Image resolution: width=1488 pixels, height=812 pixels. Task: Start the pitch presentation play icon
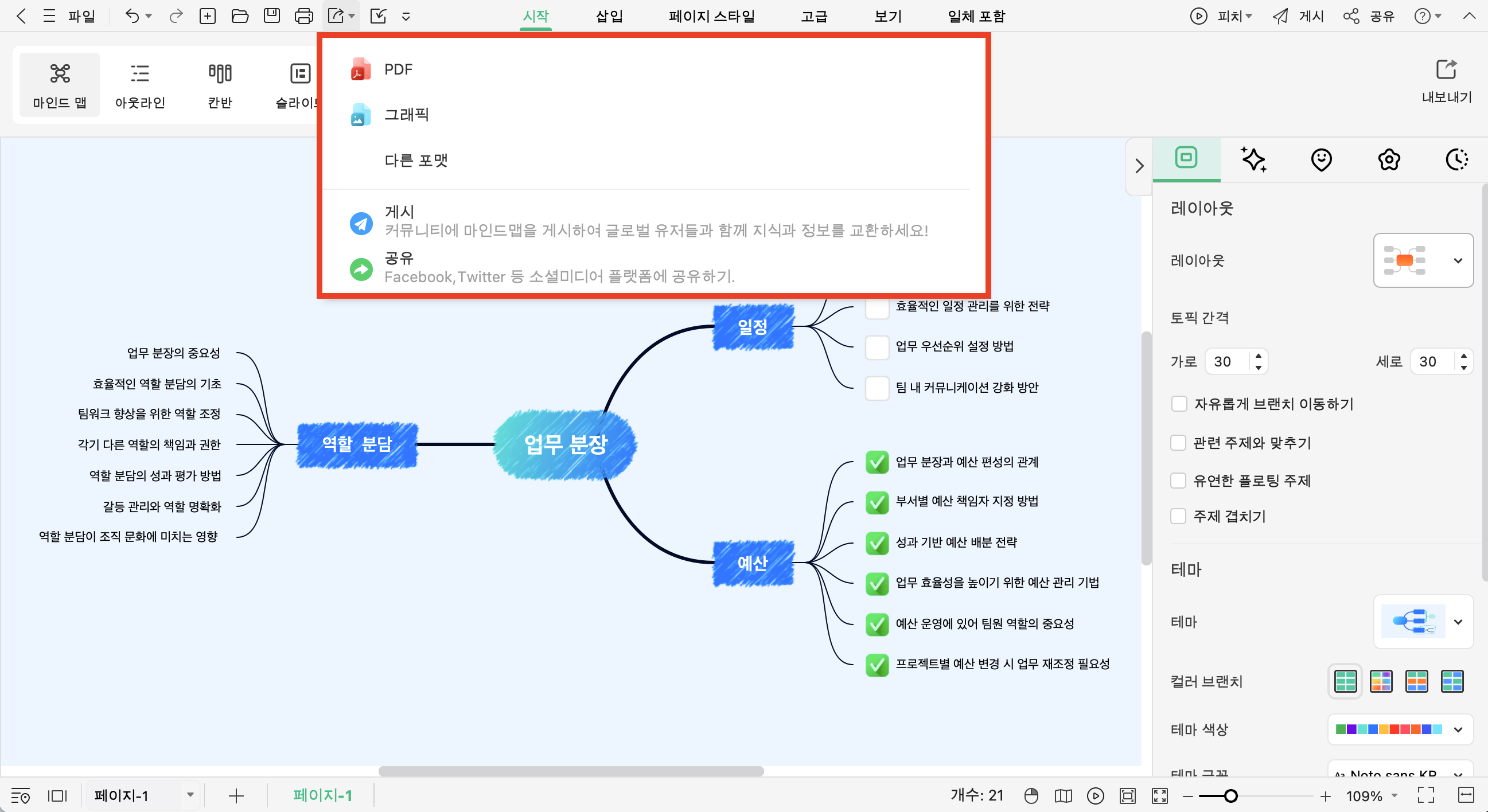pos(1198,16)
